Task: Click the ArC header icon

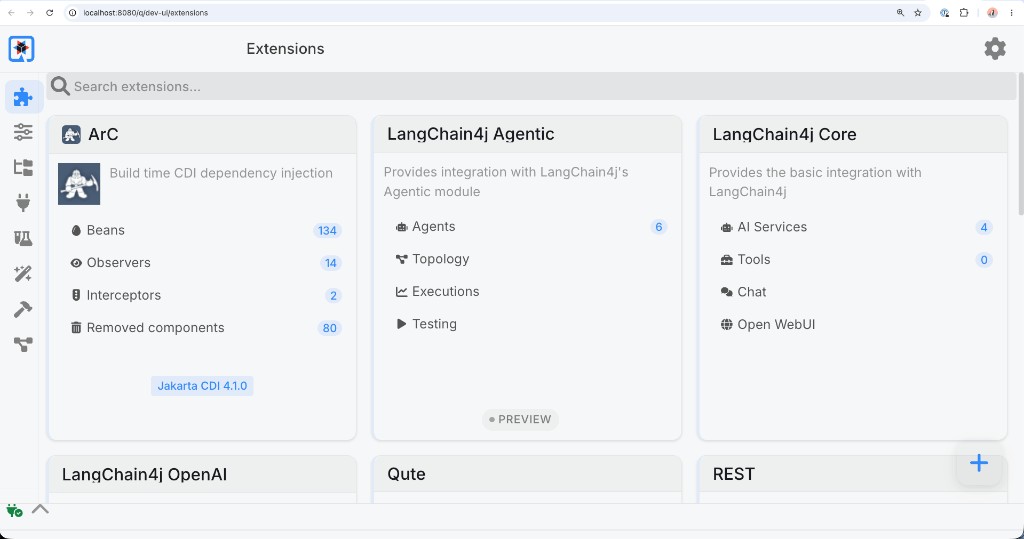Action: [x=71, y=135]
